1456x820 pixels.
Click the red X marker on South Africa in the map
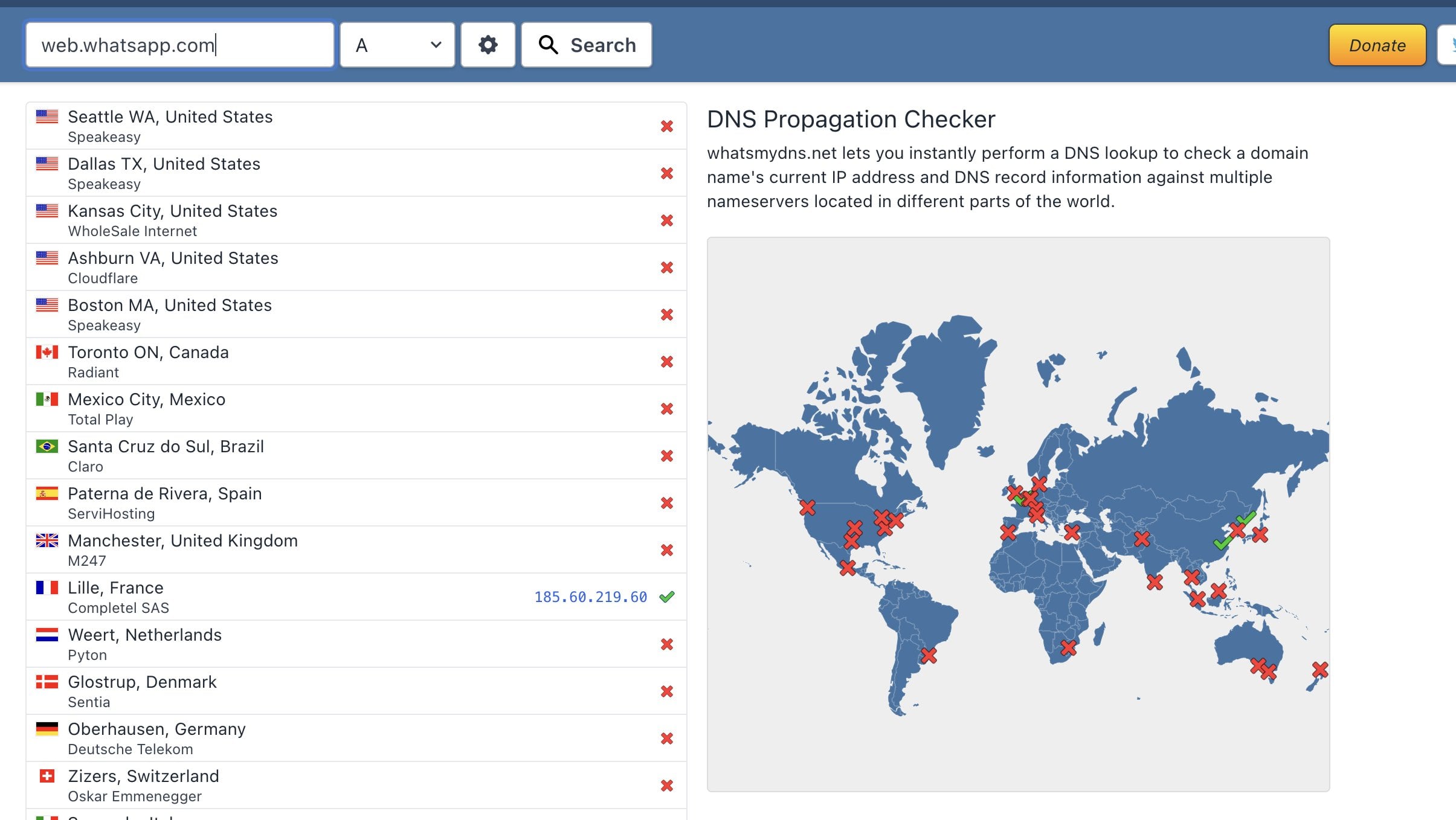click(1068, 647)
